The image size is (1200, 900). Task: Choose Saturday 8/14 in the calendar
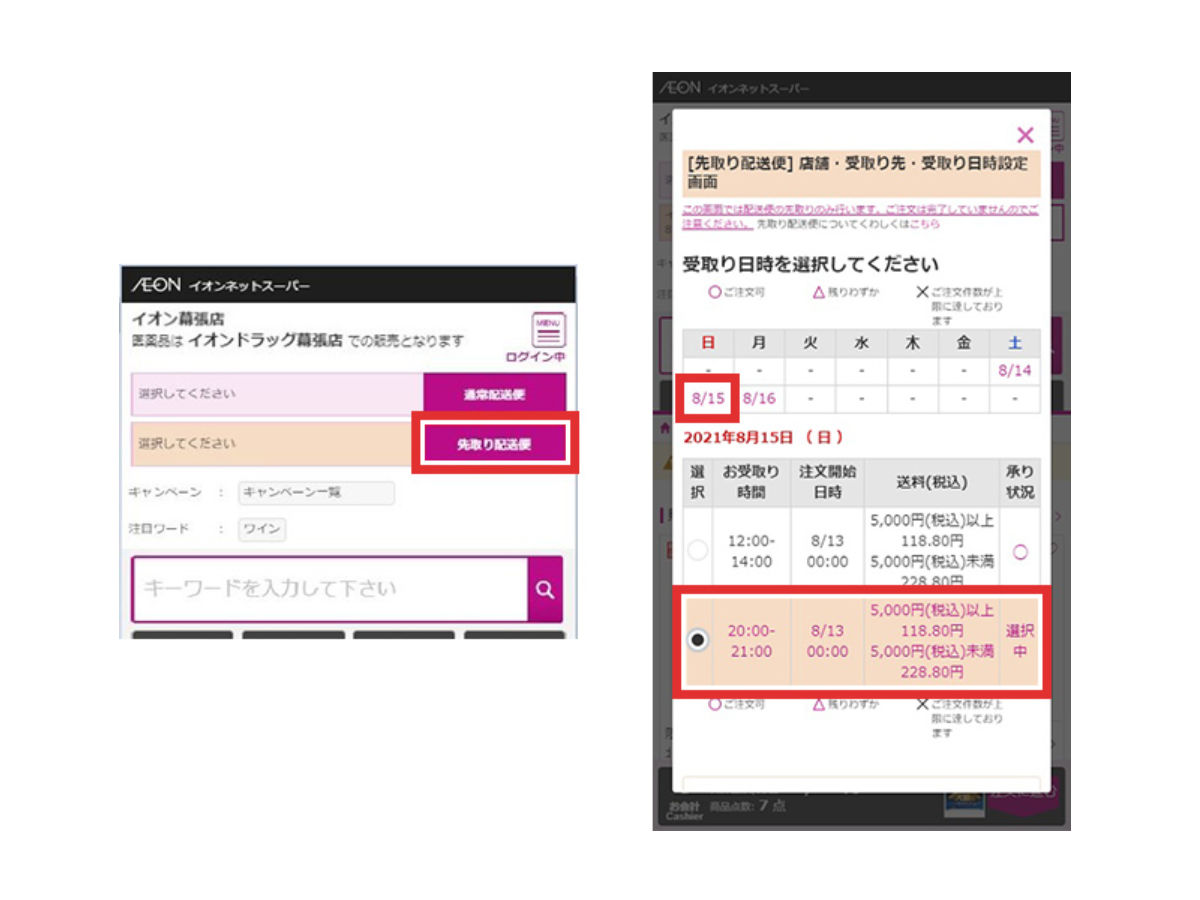(x=1014, y=370)
